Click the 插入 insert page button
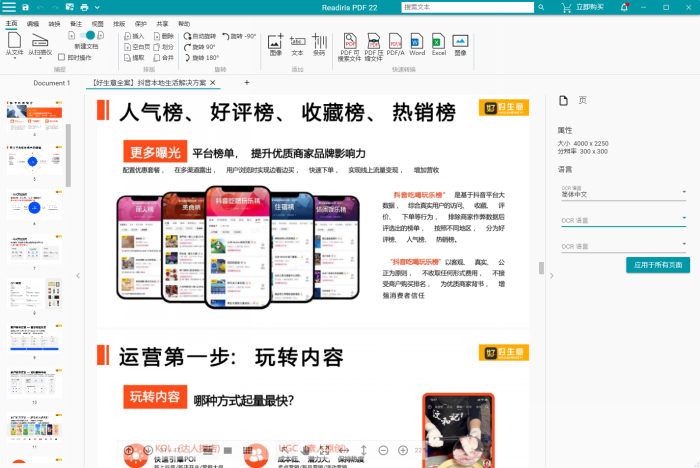The width and height of the screenshot is (700, 468). coord(134,36)
